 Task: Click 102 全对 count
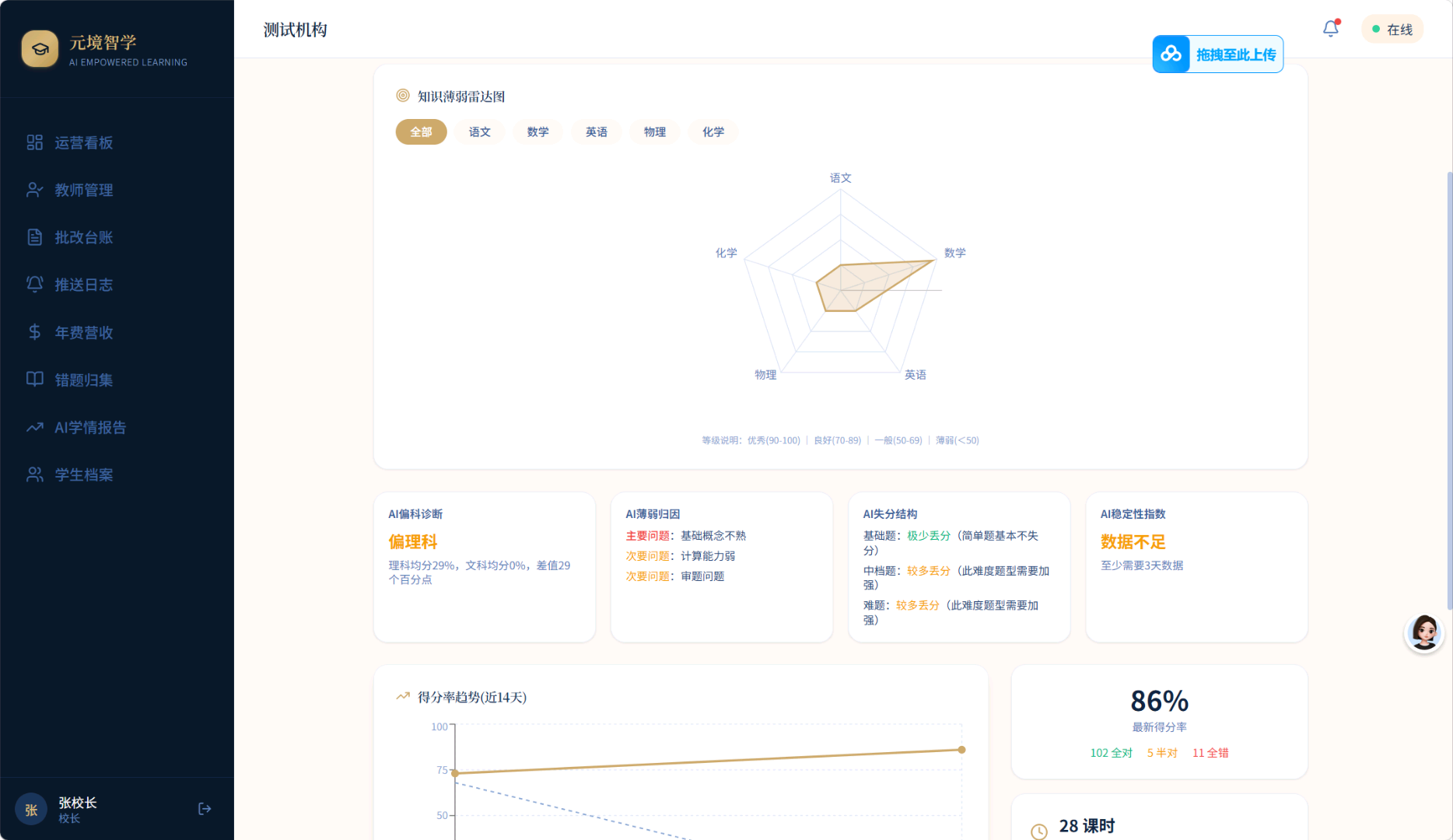[x=1111, y=753]
